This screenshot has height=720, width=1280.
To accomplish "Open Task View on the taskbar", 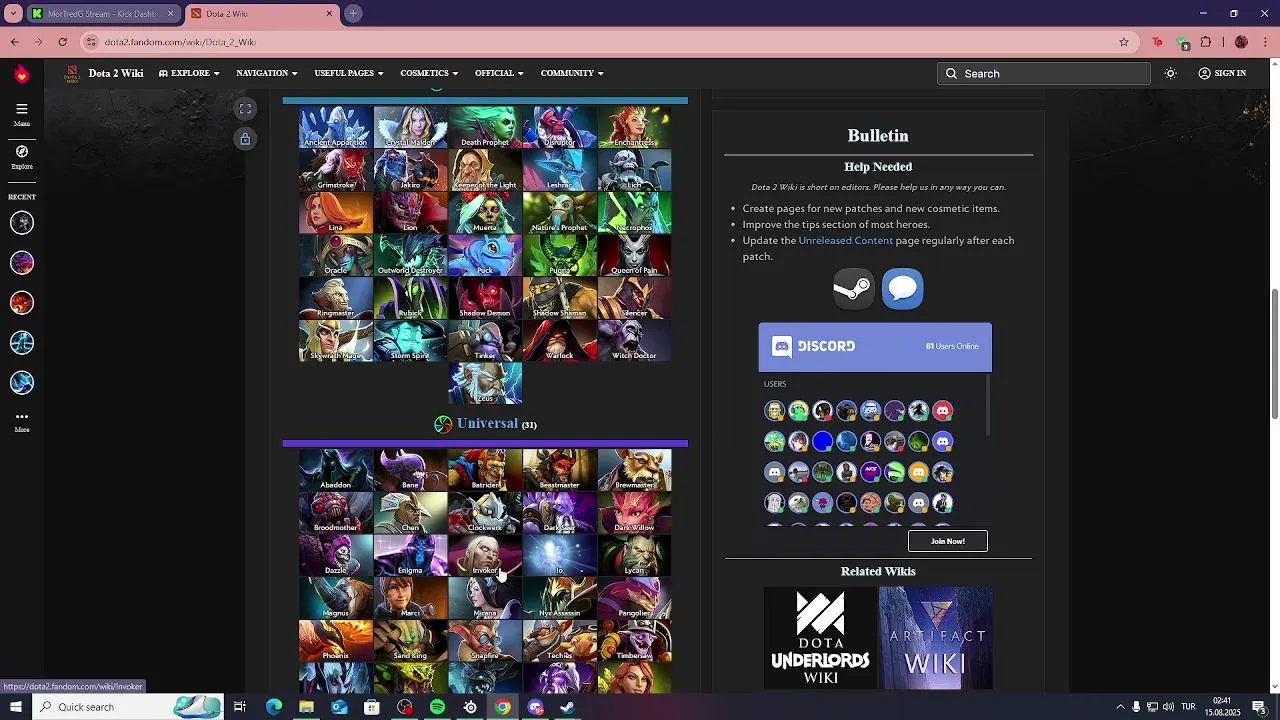I will (240, 707).
